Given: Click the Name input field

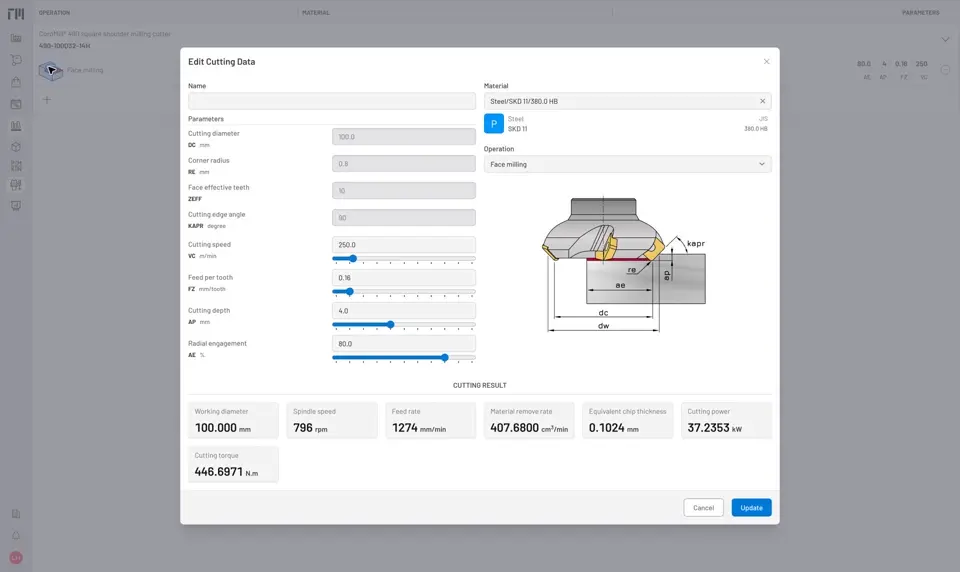Looking at the screenshot, I should point(332,101).
